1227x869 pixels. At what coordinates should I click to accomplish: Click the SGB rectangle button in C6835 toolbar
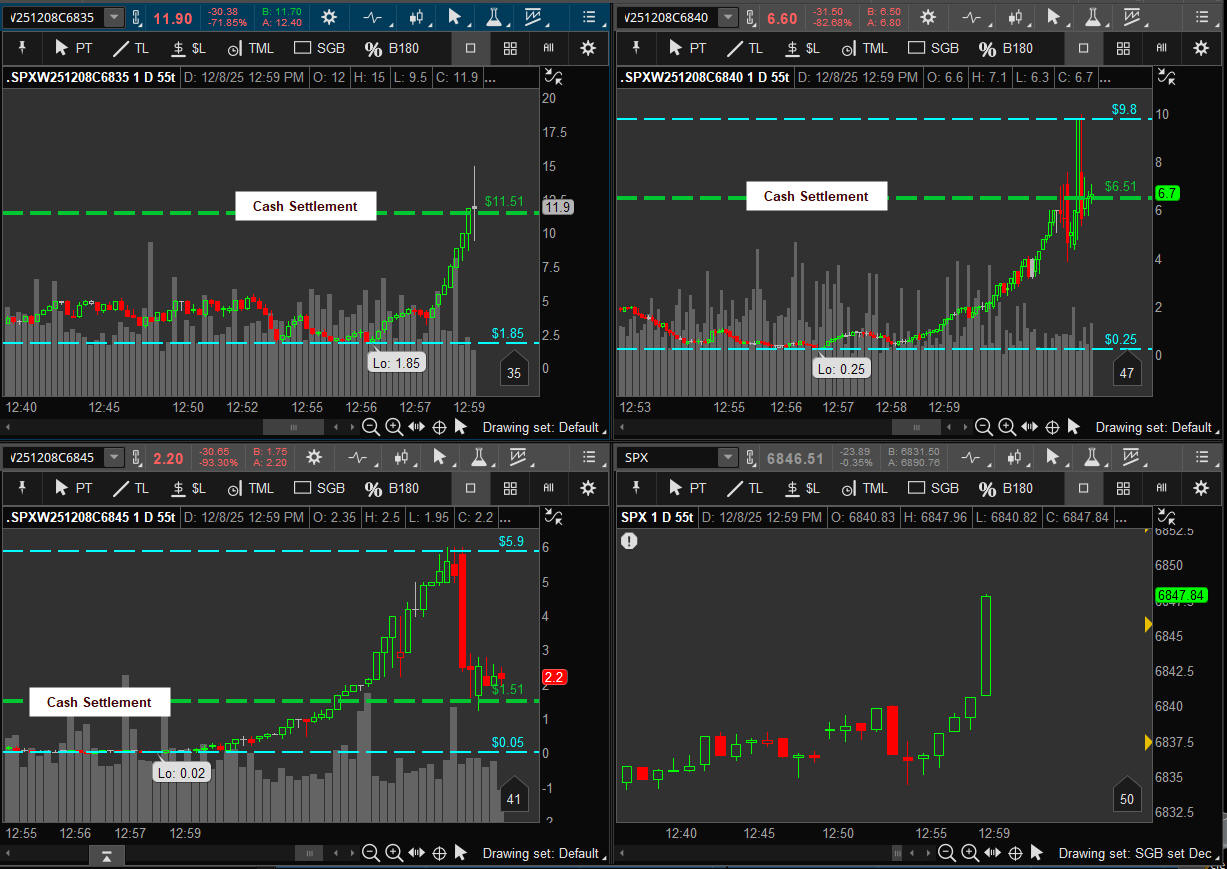coord(319,48)
